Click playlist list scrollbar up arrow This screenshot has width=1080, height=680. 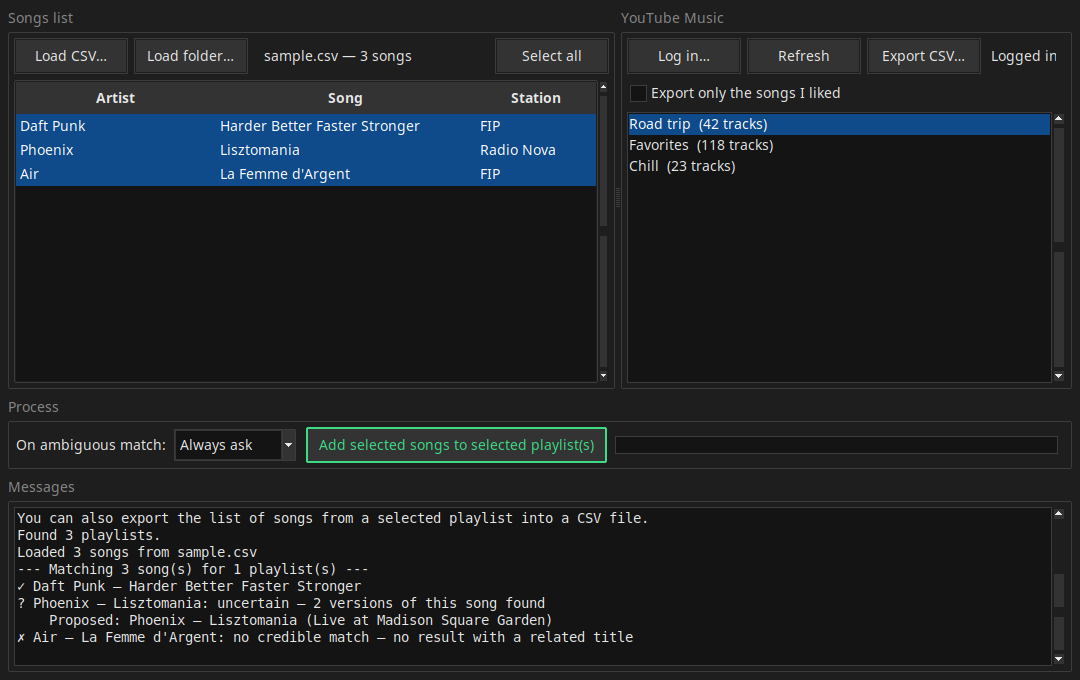click(1059, 119)
